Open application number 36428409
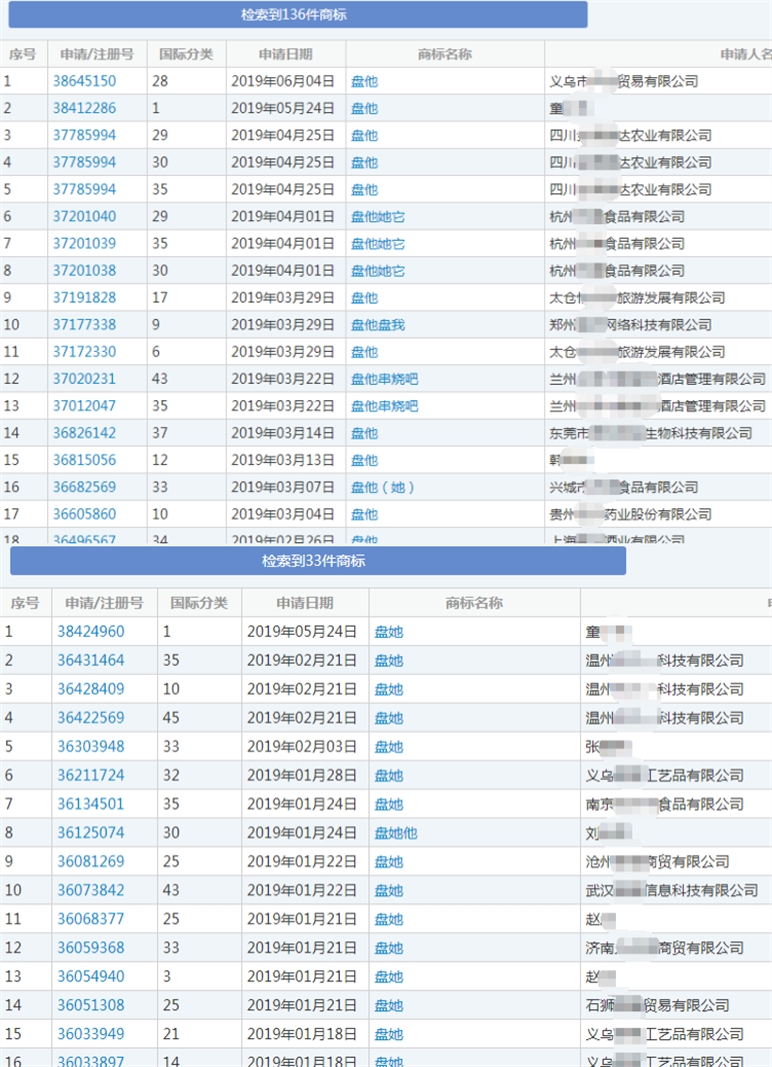This screenshot has height=1067, width=772. (x=91, y=689)
